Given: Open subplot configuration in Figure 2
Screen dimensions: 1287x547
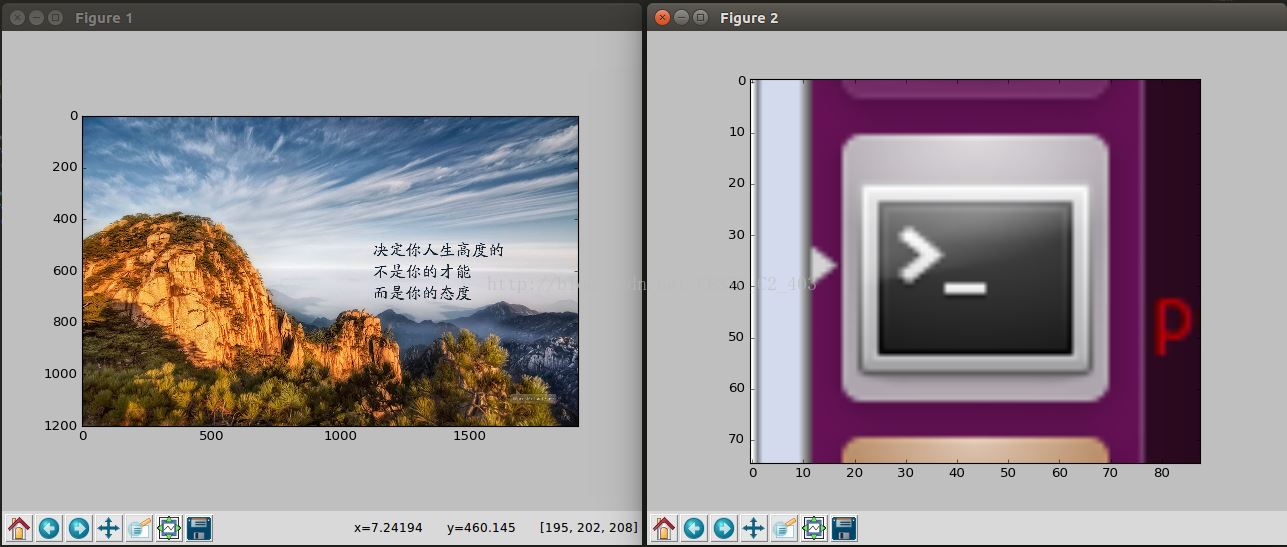Looking at the screenshot, I should 813,528.
